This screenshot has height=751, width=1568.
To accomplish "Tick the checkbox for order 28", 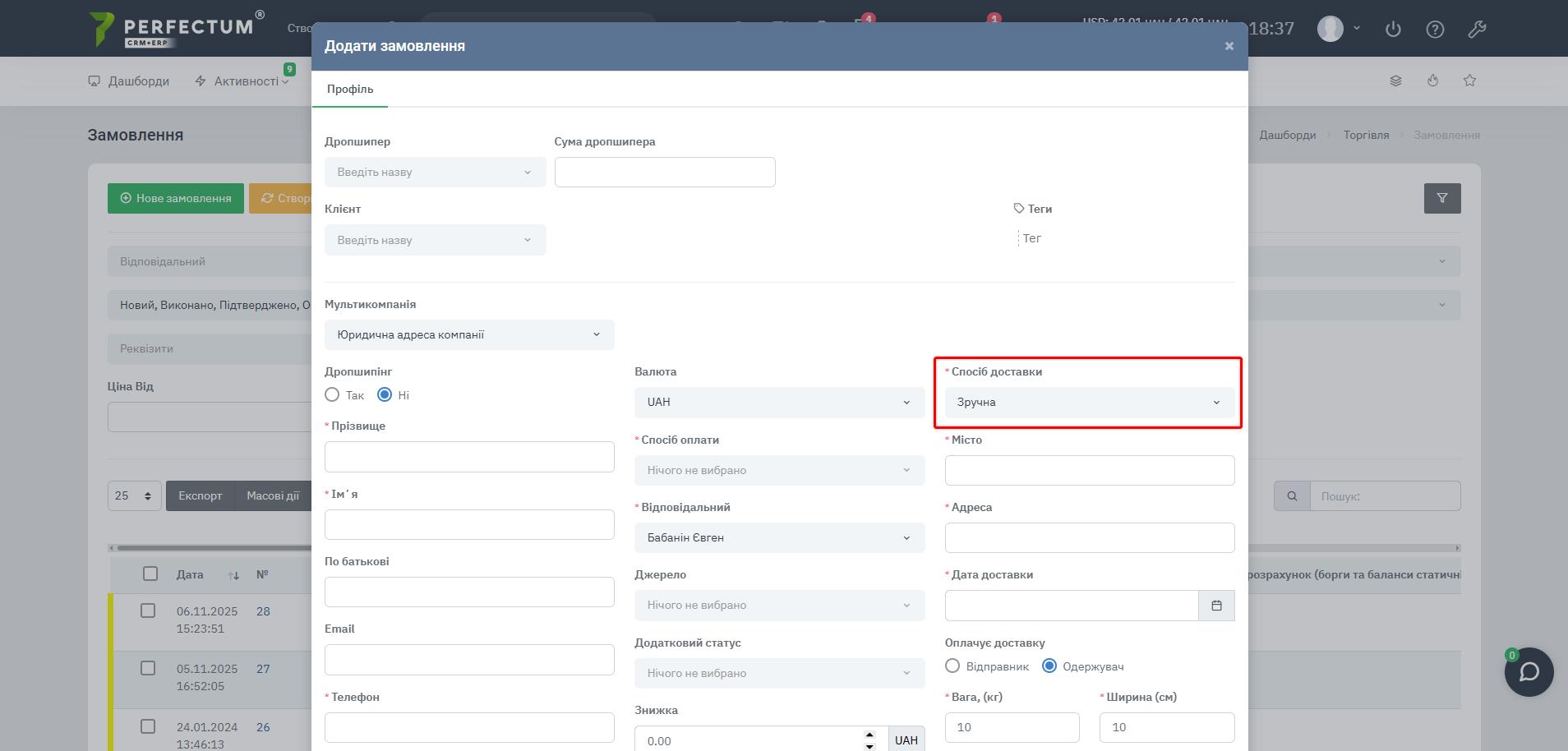I will click(148, 610).
